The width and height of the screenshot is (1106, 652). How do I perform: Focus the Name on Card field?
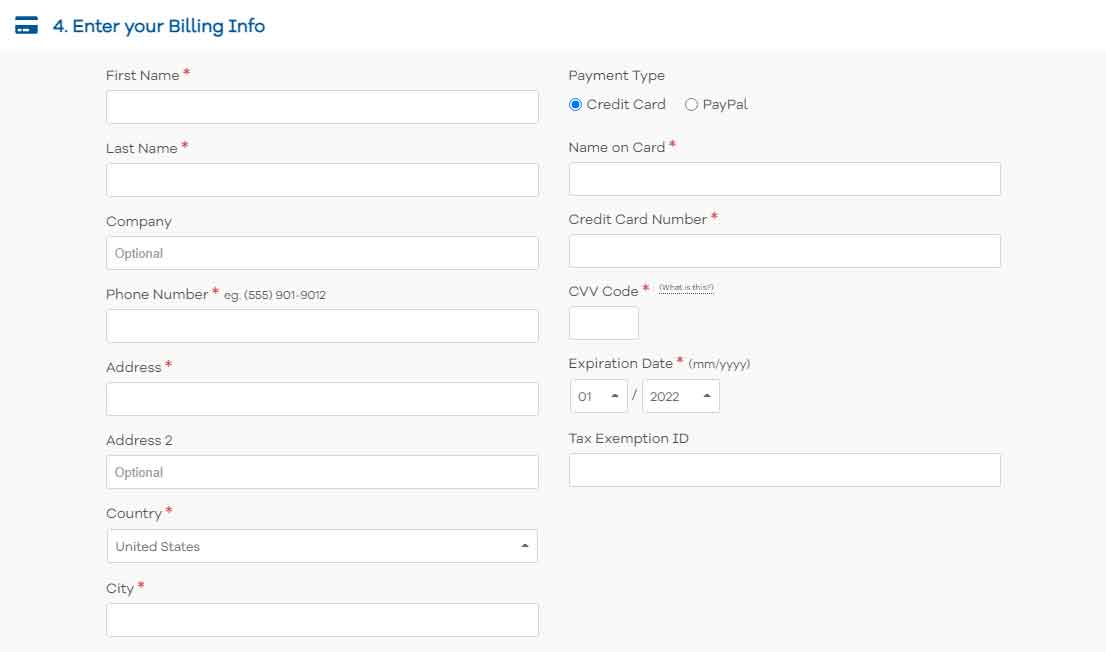(x=784, y=179)
